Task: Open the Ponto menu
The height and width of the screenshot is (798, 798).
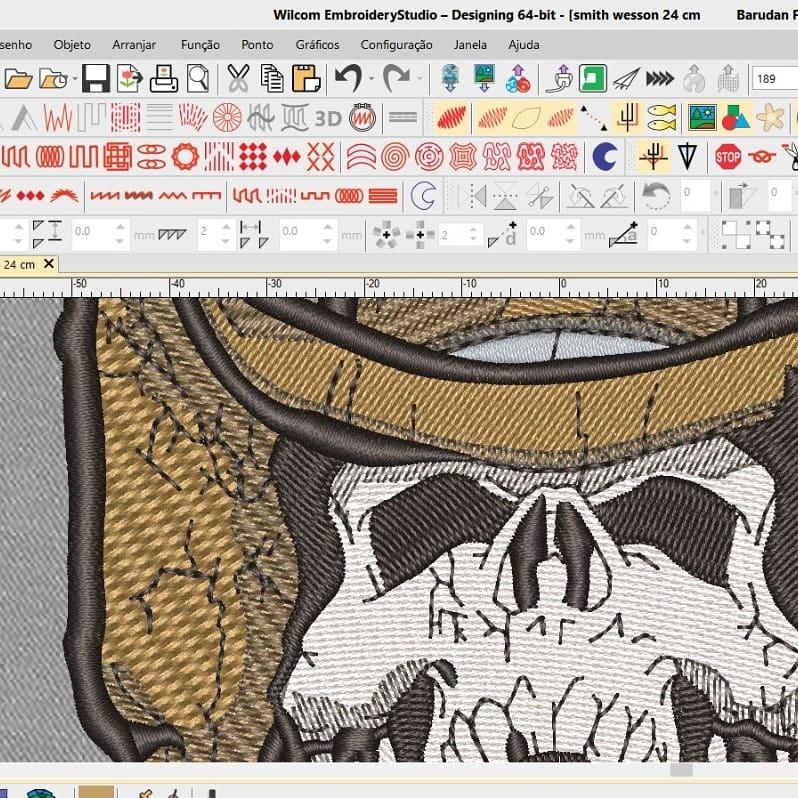Action: pos(257,45)
